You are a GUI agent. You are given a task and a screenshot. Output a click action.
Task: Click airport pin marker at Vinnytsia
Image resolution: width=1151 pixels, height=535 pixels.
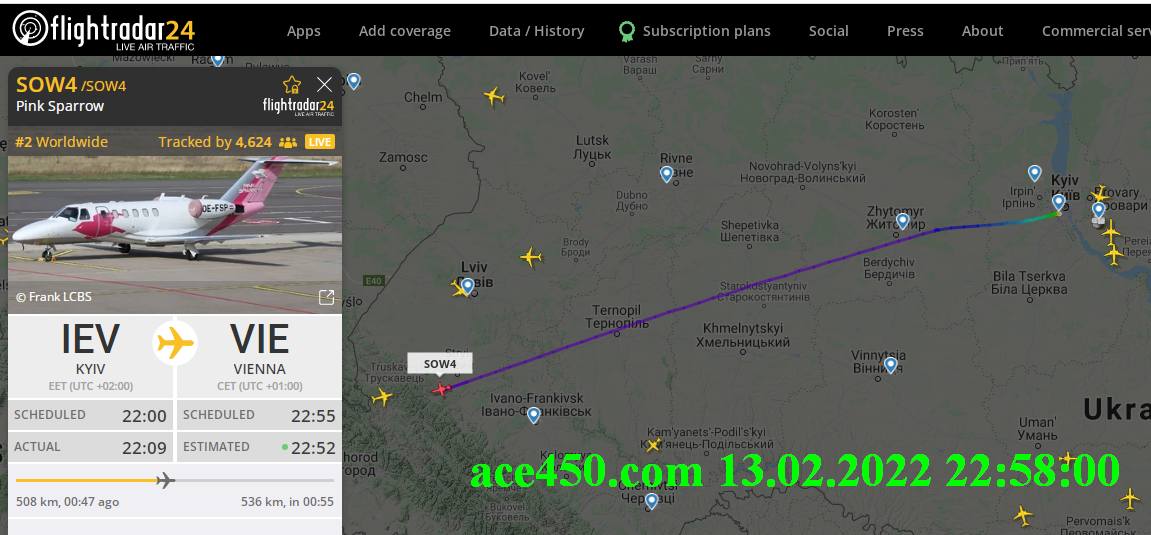[x=890, y=365]
